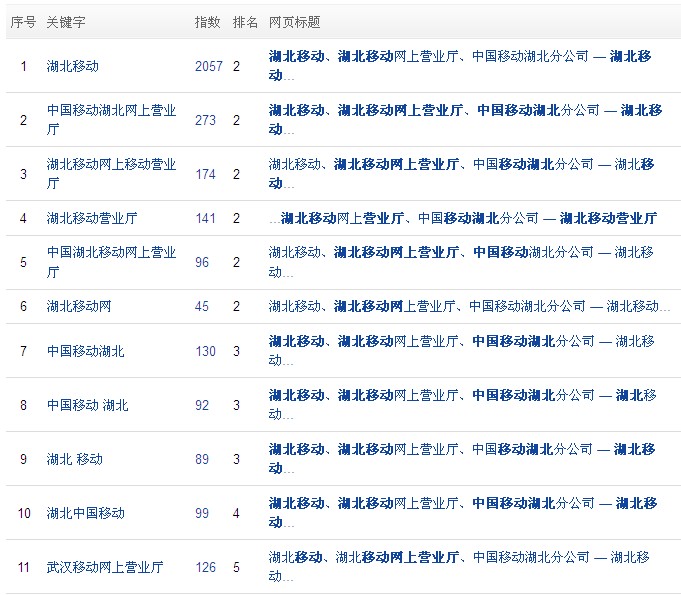This screenshot has height=595, width=681.
Task: Open page title link in row 9
Action: tap(462, 458)
